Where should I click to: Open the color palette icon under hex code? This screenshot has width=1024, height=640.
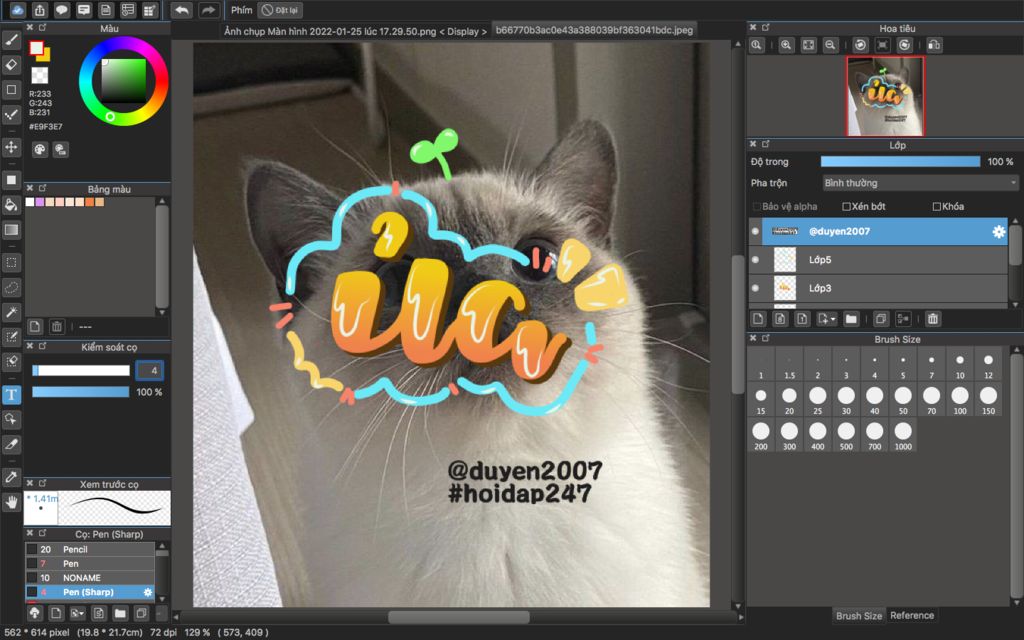tap(40, 150)
